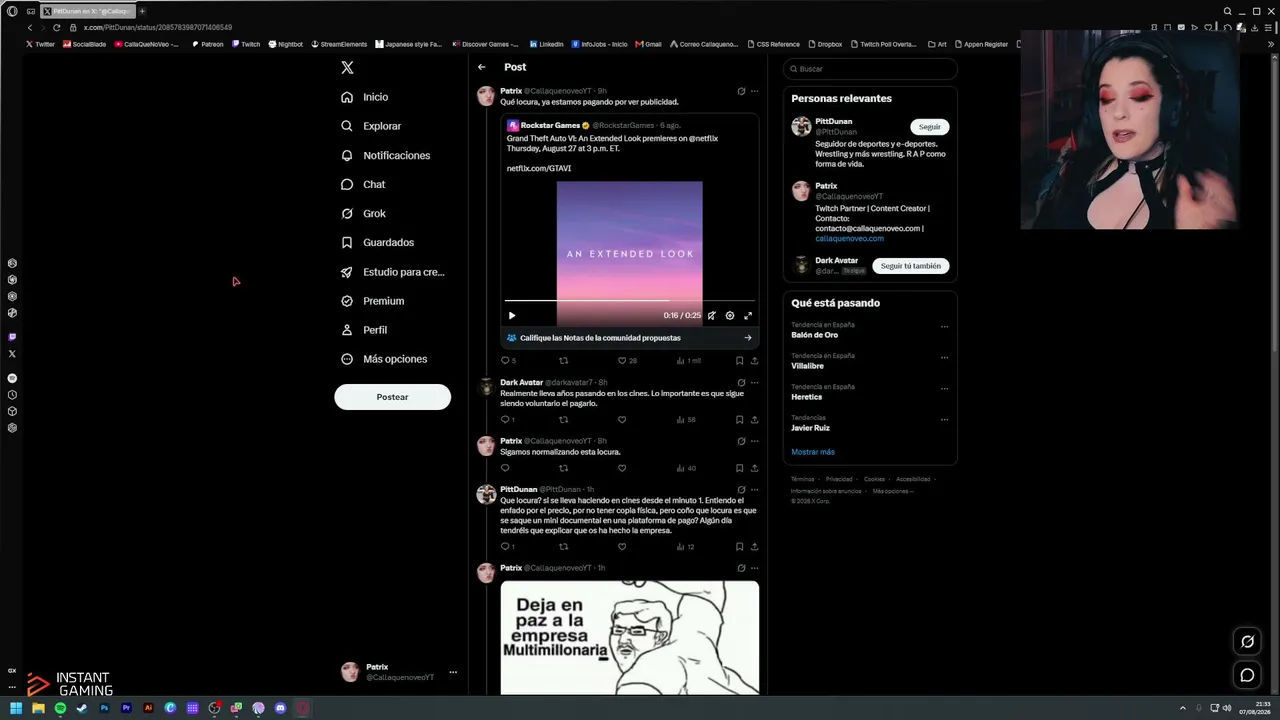The width and height of the screenshot is (1280, 720).
Task: Click 'Mostrar más' under trends
Action: (812, 452)
